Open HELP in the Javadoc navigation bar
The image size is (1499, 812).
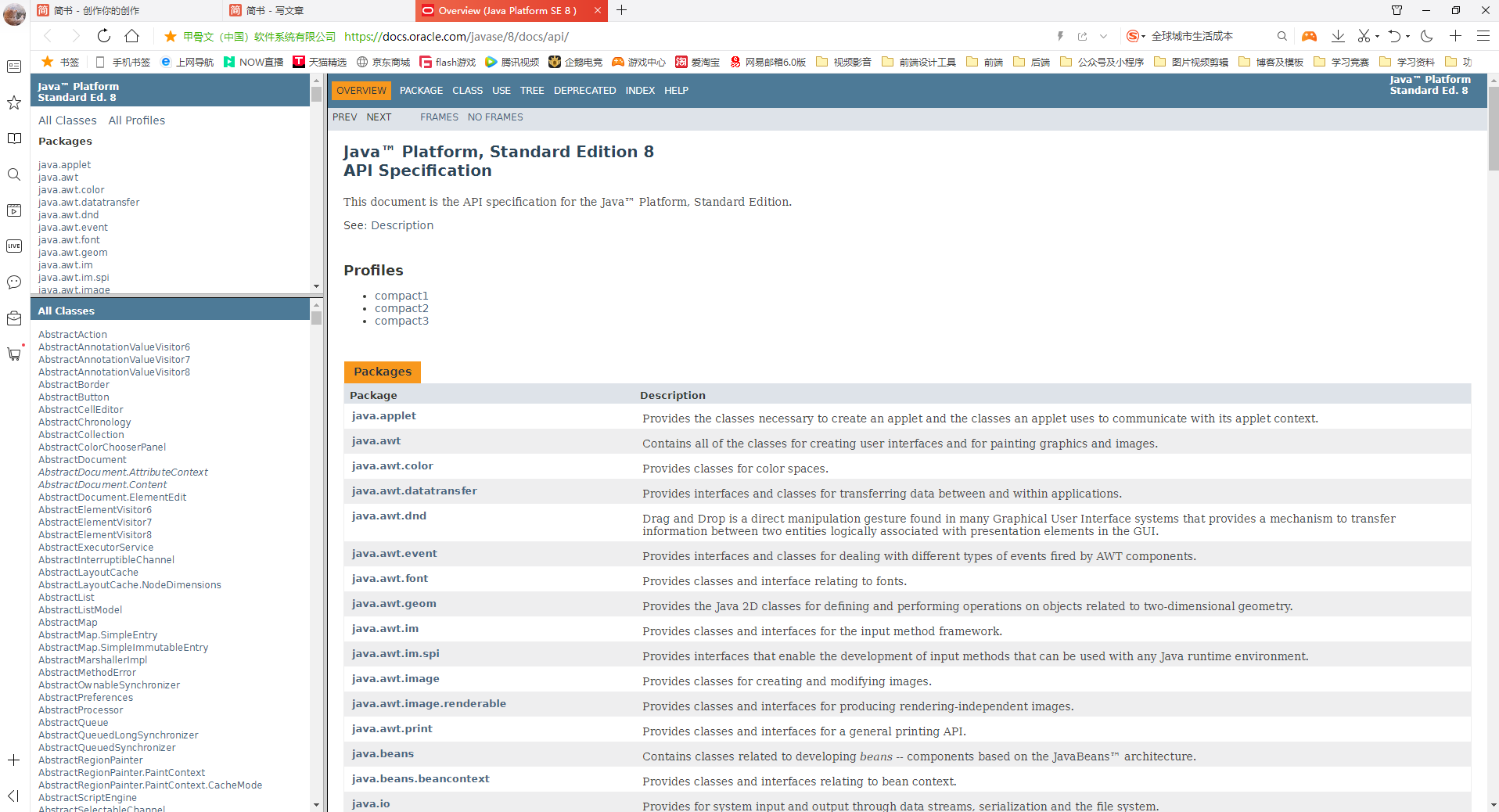676,91
